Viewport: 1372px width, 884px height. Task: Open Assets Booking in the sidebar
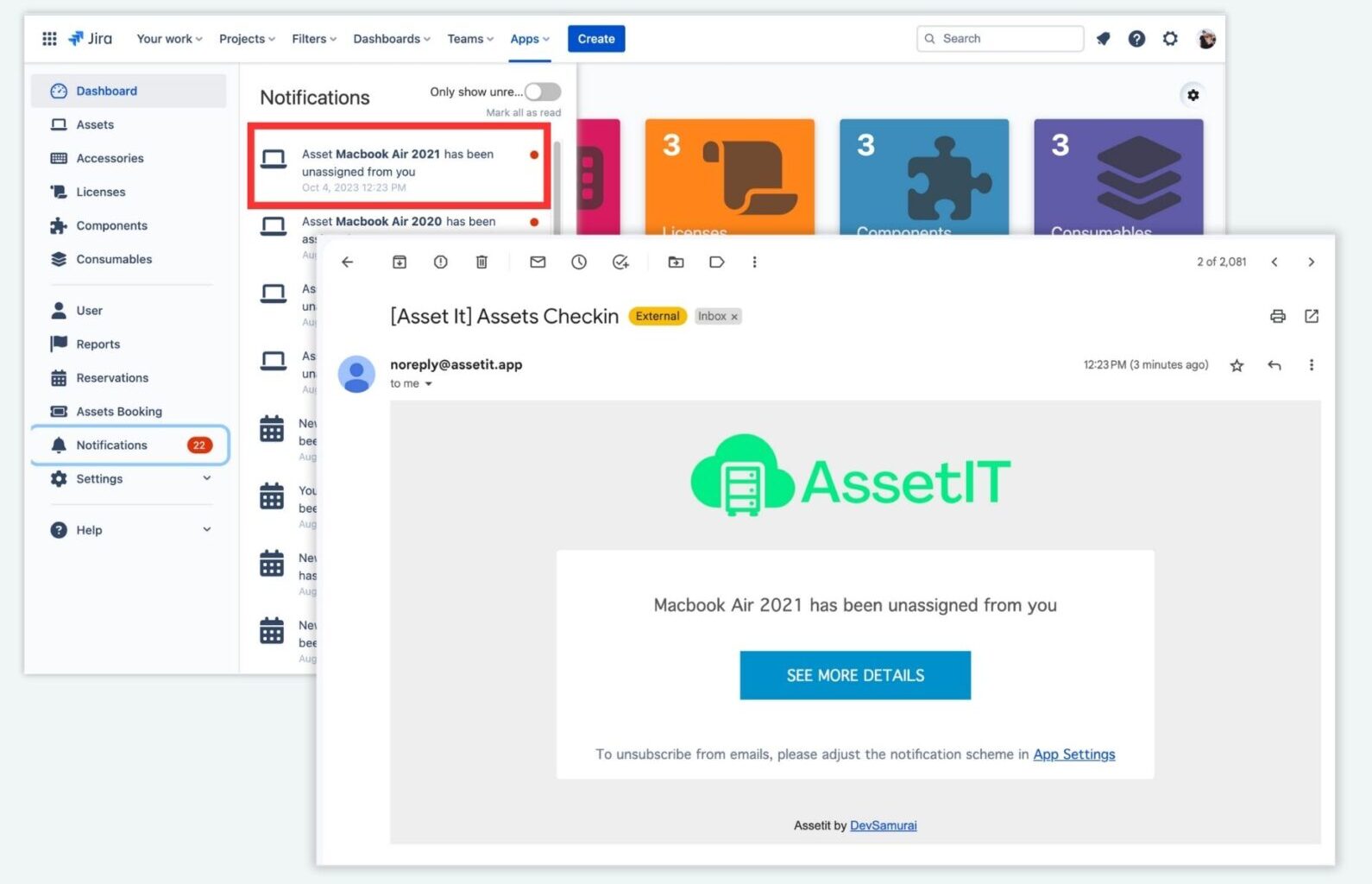tap(129, 411)
